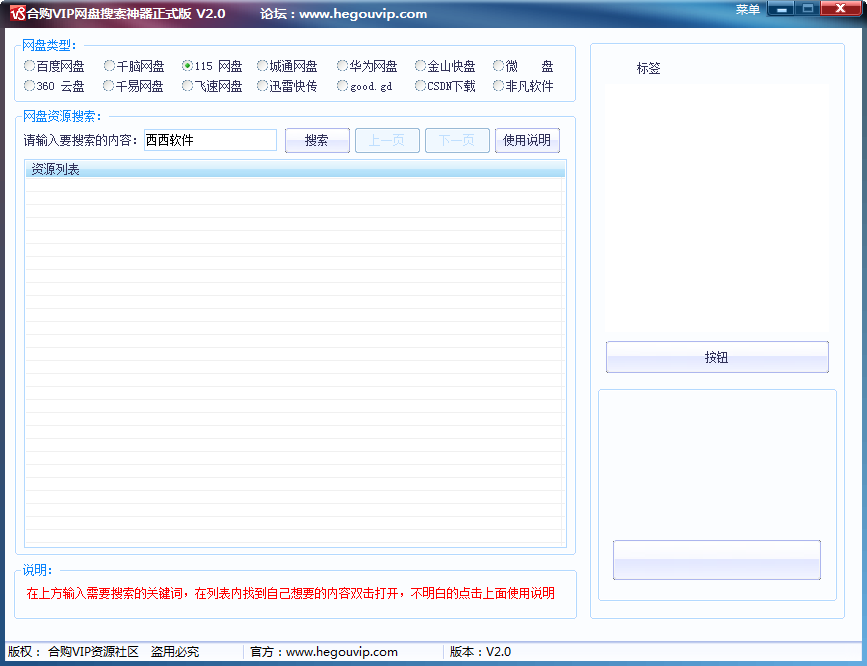The width and height of the screenshot is (867, 666).
Task: Click the 网盘资源搜索 group label
Action: pos(62,116)
